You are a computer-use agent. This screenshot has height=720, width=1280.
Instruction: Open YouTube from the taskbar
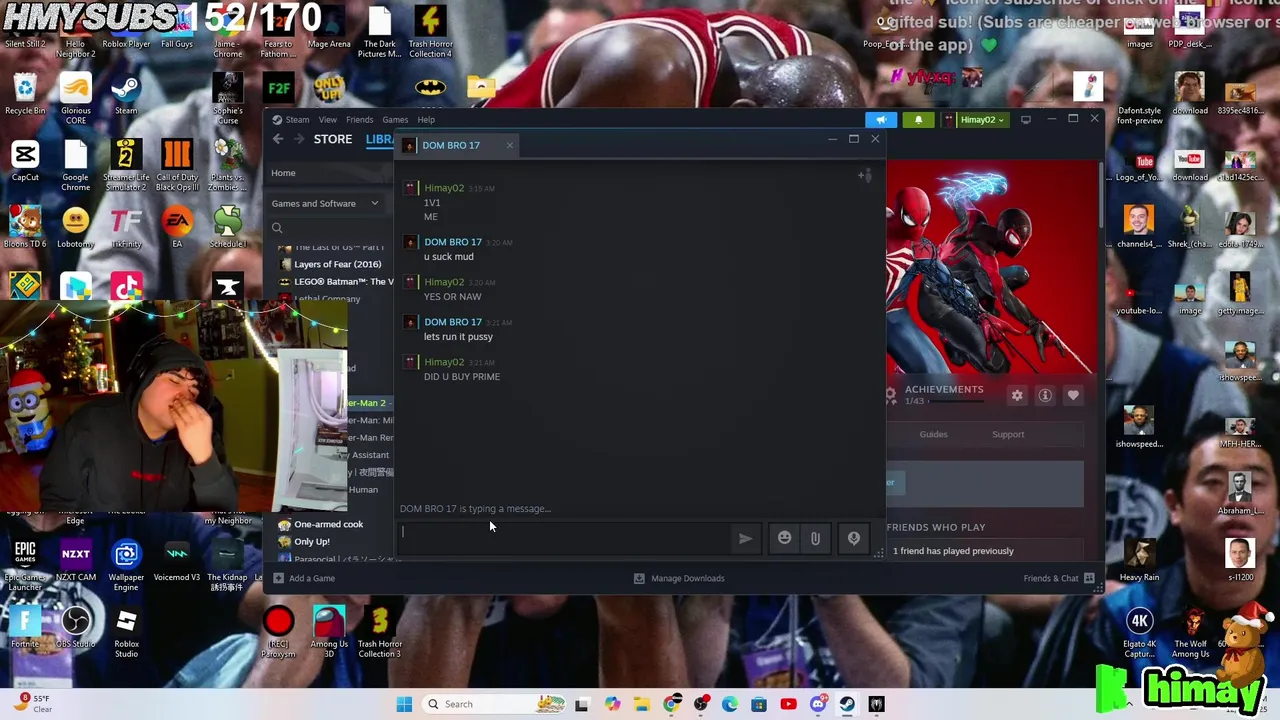[788, 704]
